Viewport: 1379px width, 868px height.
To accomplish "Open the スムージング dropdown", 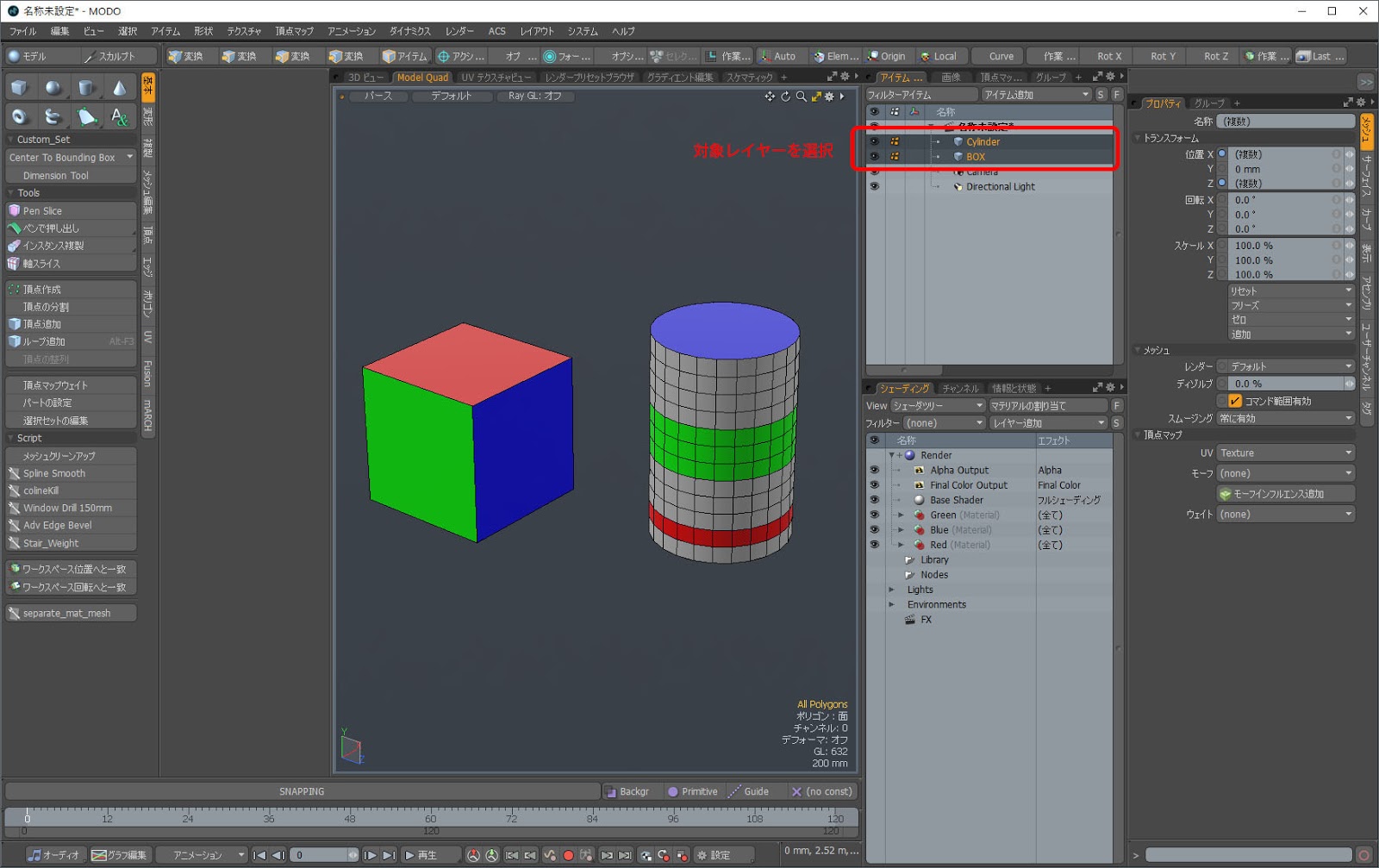I will click(1286, 419).
